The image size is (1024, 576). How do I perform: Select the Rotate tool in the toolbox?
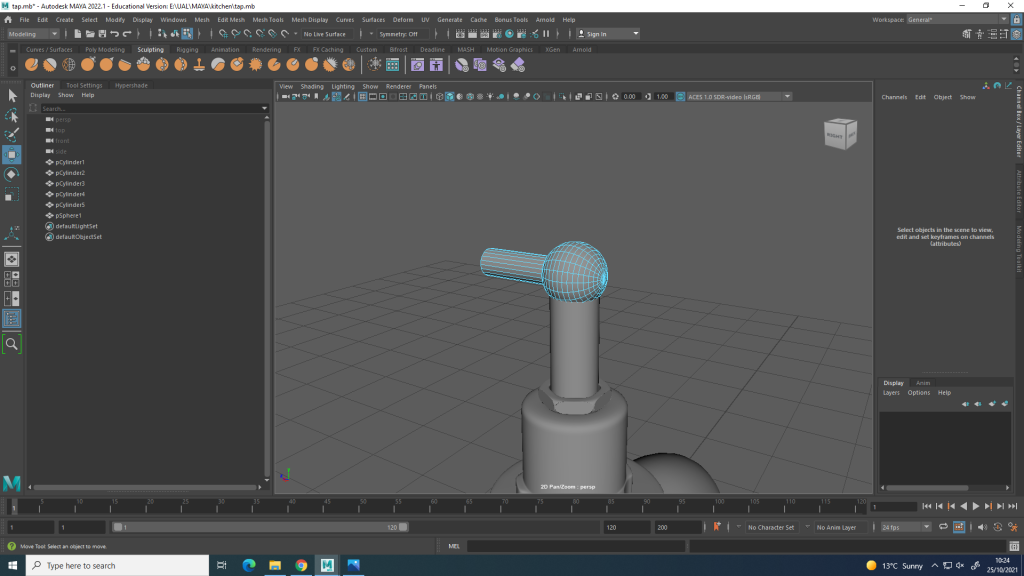click(12, 174)
